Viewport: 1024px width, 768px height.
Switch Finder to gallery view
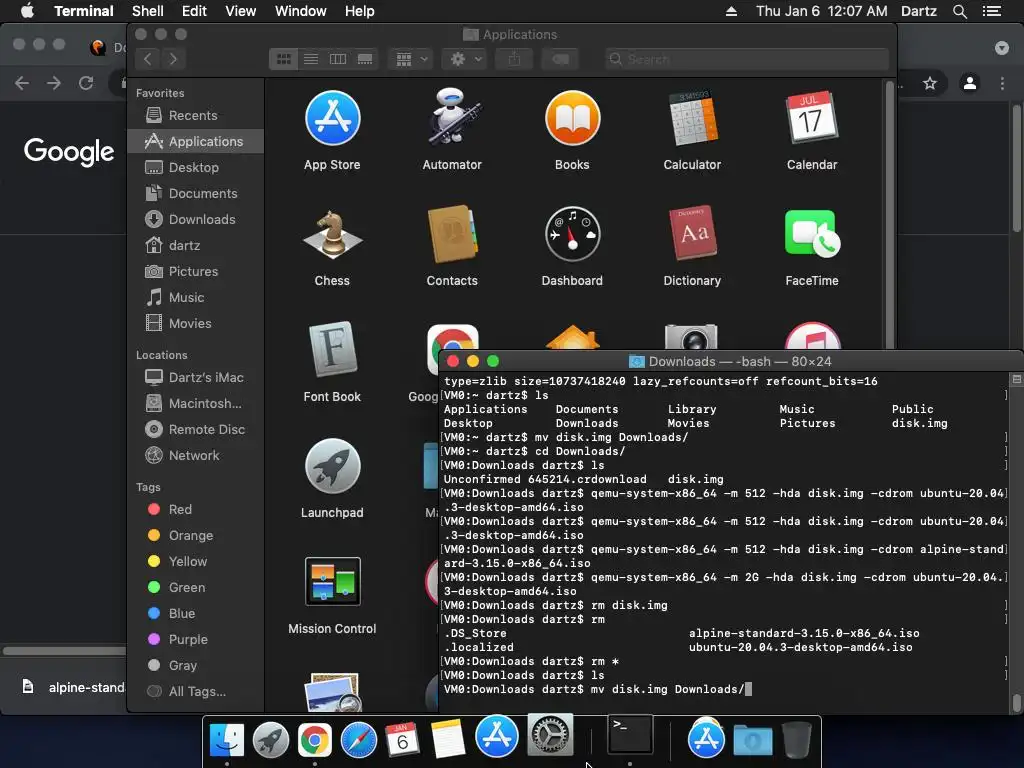(365, 59)
